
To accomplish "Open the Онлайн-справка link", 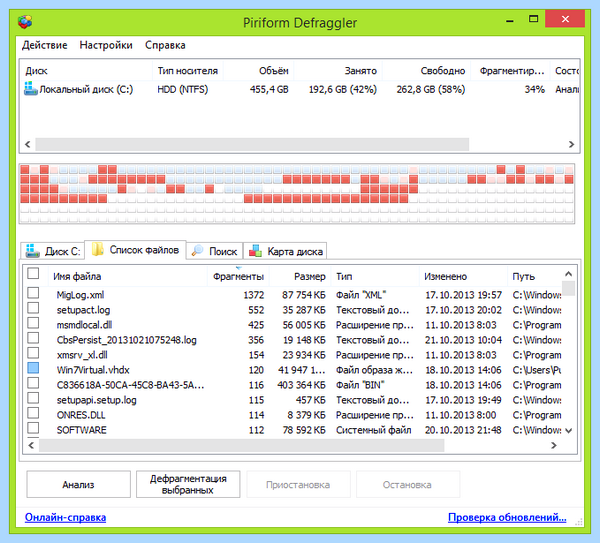I will click(x=65, y=517).
